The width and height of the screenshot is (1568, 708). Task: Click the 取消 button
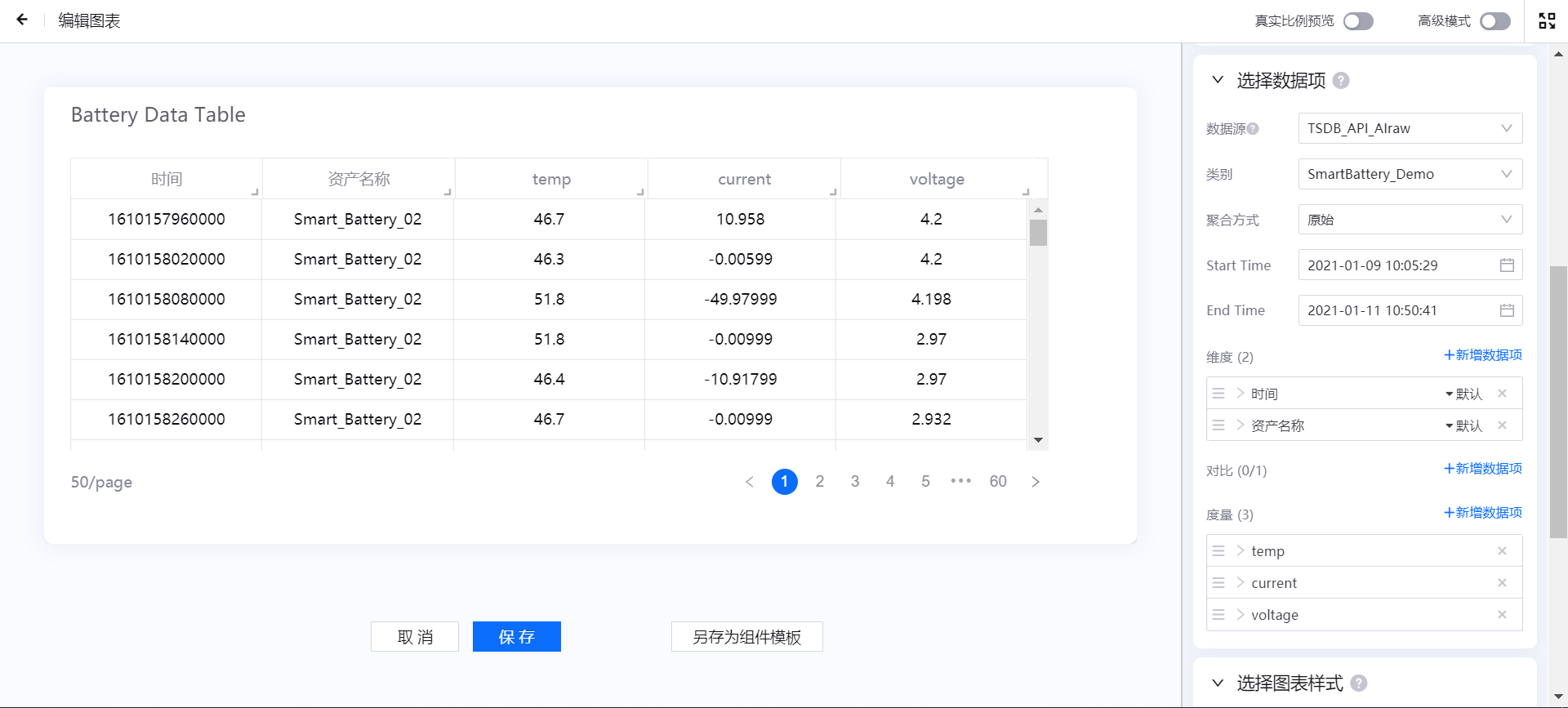coord(415,637)
